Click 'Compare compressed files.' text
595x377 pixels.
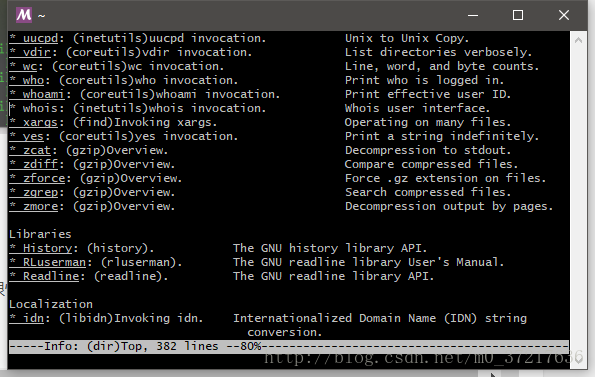pos(431,165)
